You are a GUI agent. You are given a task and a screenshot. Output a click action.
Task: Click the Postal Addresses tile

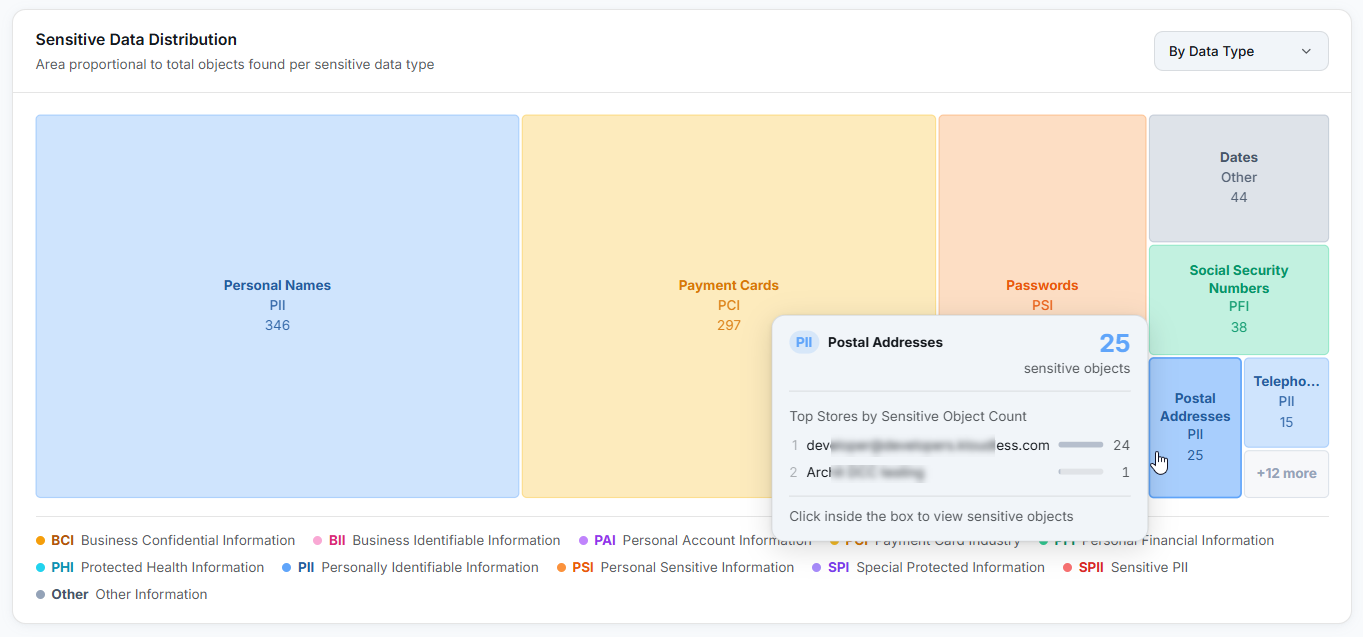click(1195, 427)
